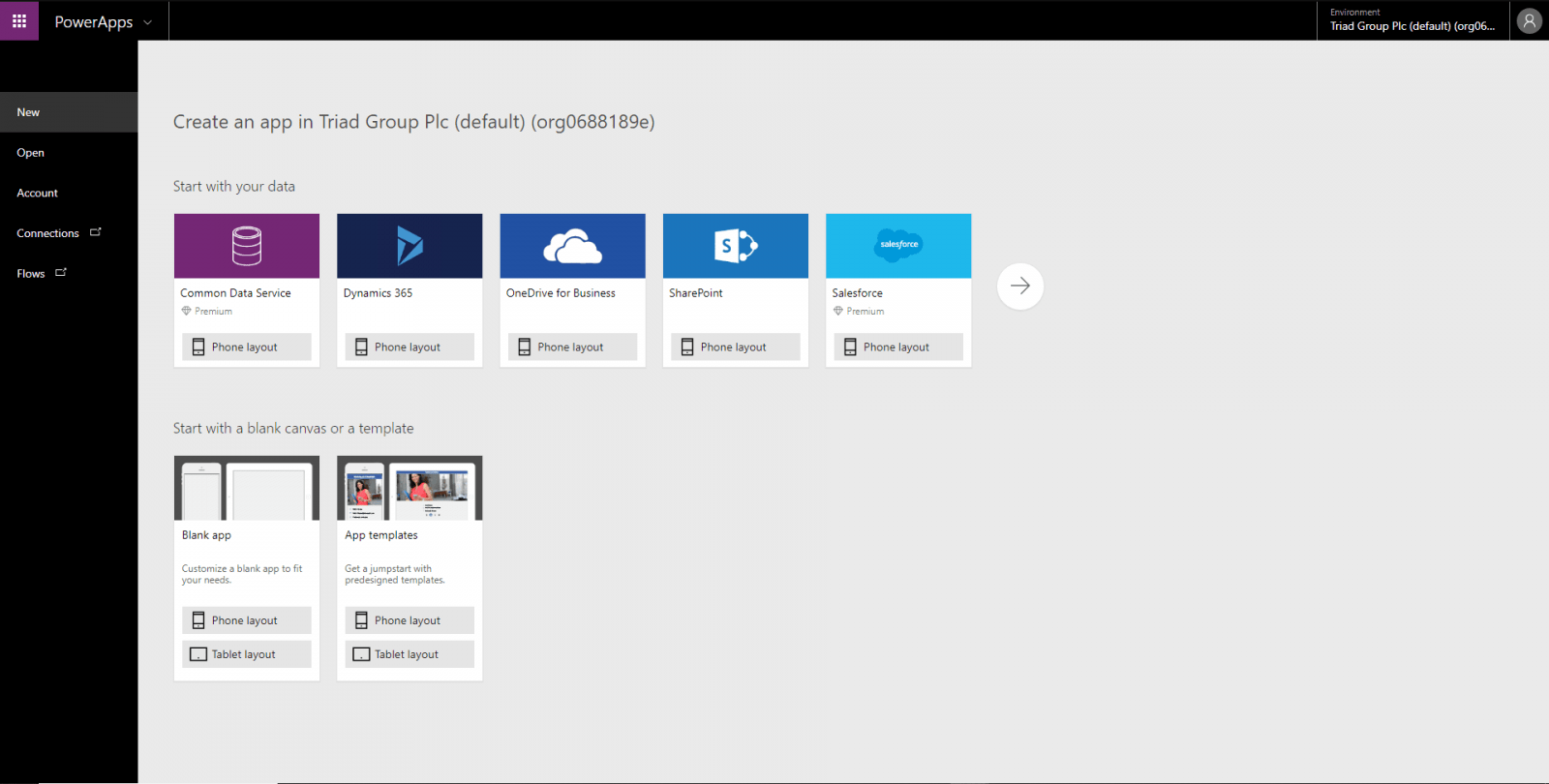Open Flows in the left sidebar
The image size is (1549, 784).
tap(69, 274)
